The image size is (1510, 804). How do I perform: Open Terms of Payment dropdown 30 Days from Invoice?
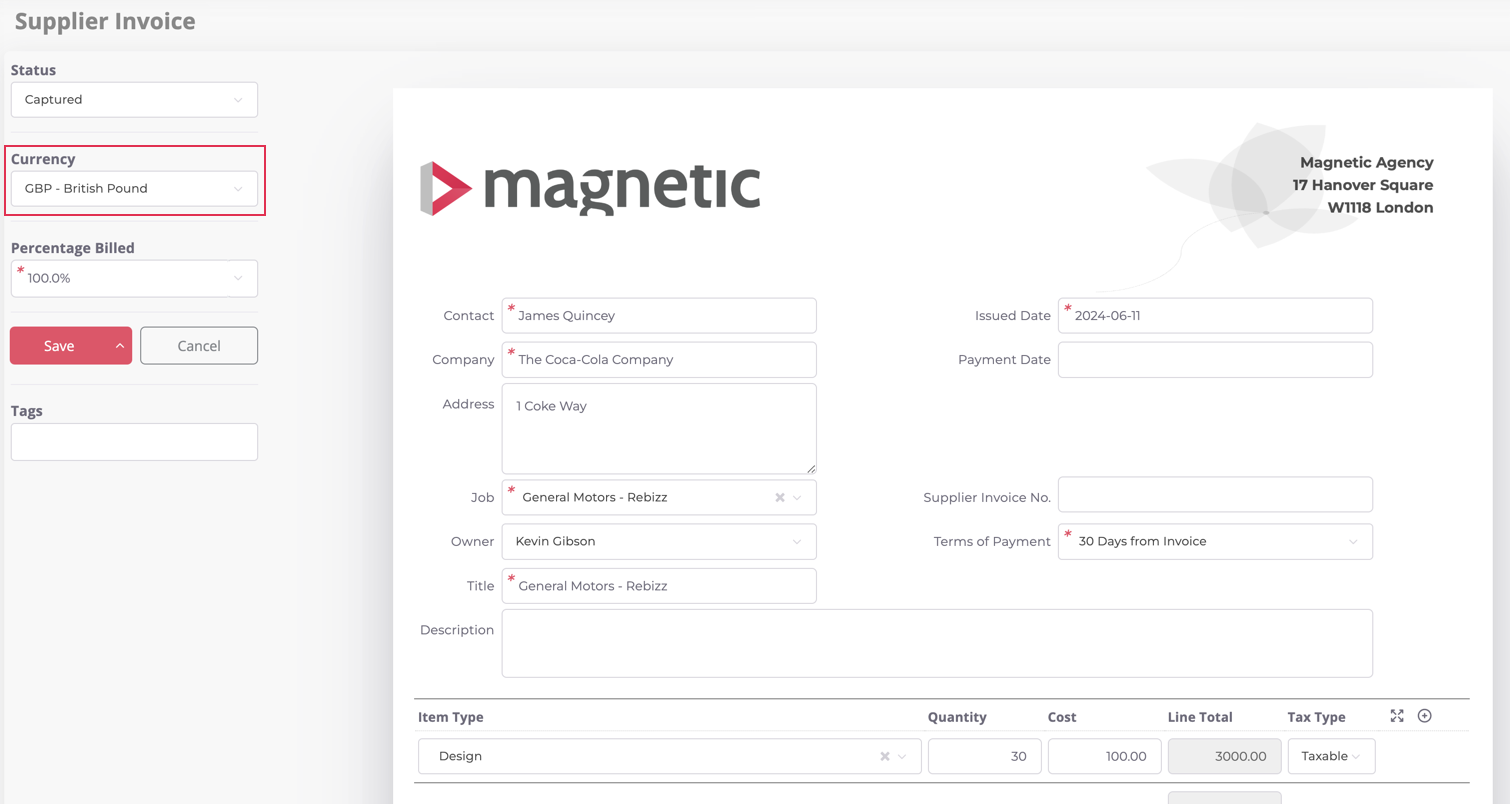(x=1215, y=542)
